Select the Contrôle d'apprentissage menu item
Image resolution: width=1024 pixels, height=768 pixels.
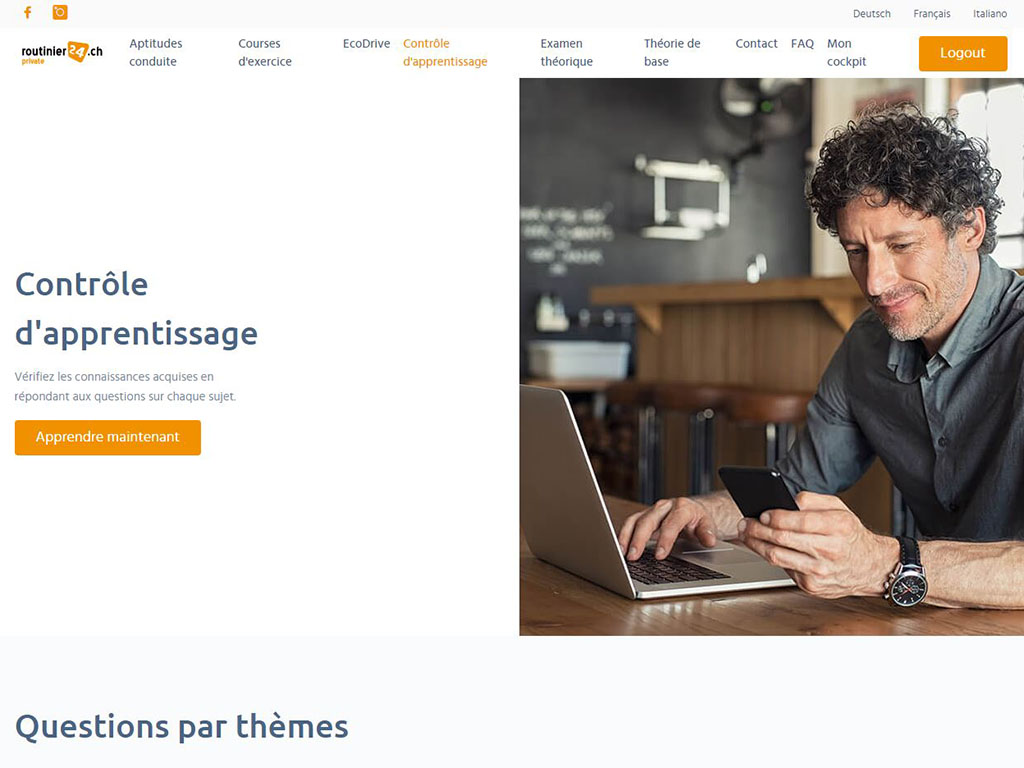(x=445, y=52)
